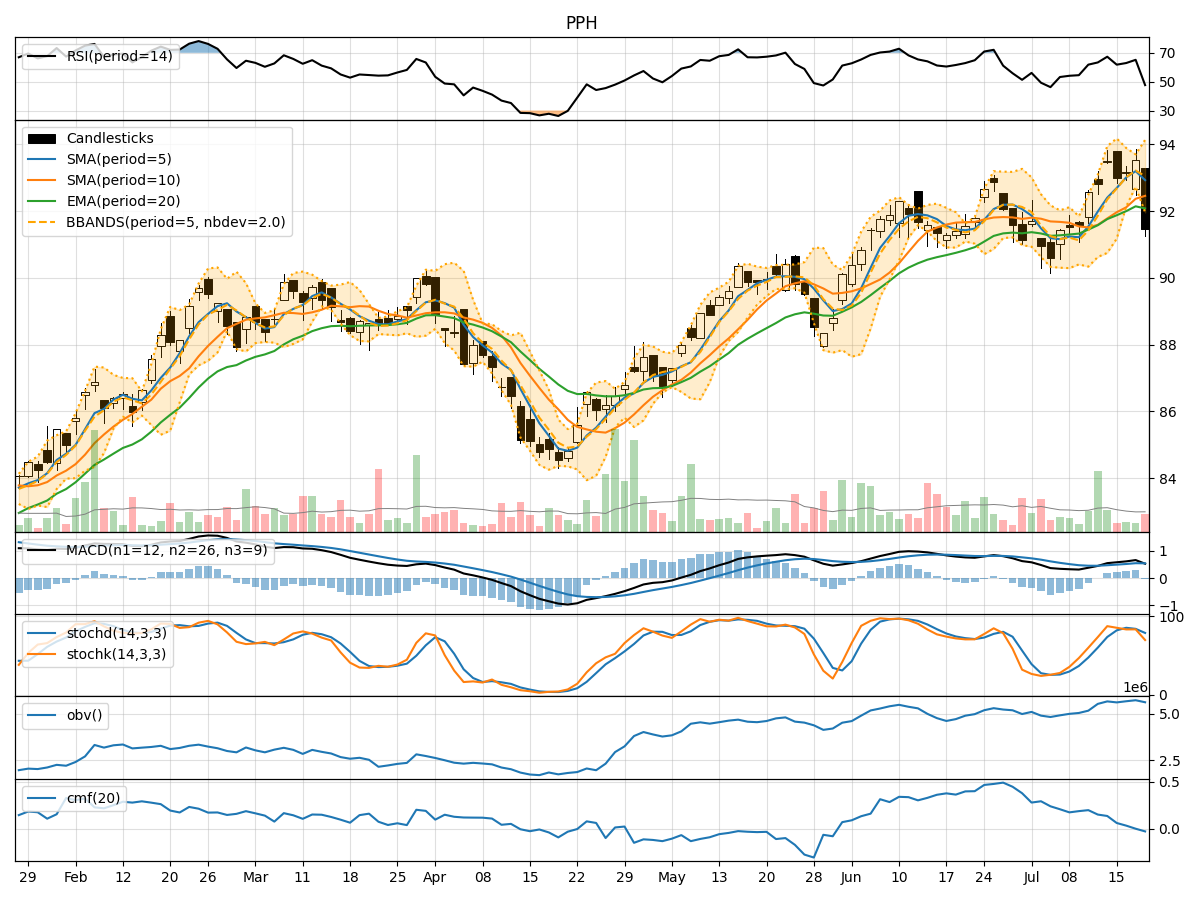The height and width of the screenshot is (900, 1200).
Task: Select the RSI(period=14) line sample in legend
Action: point(40,57)
